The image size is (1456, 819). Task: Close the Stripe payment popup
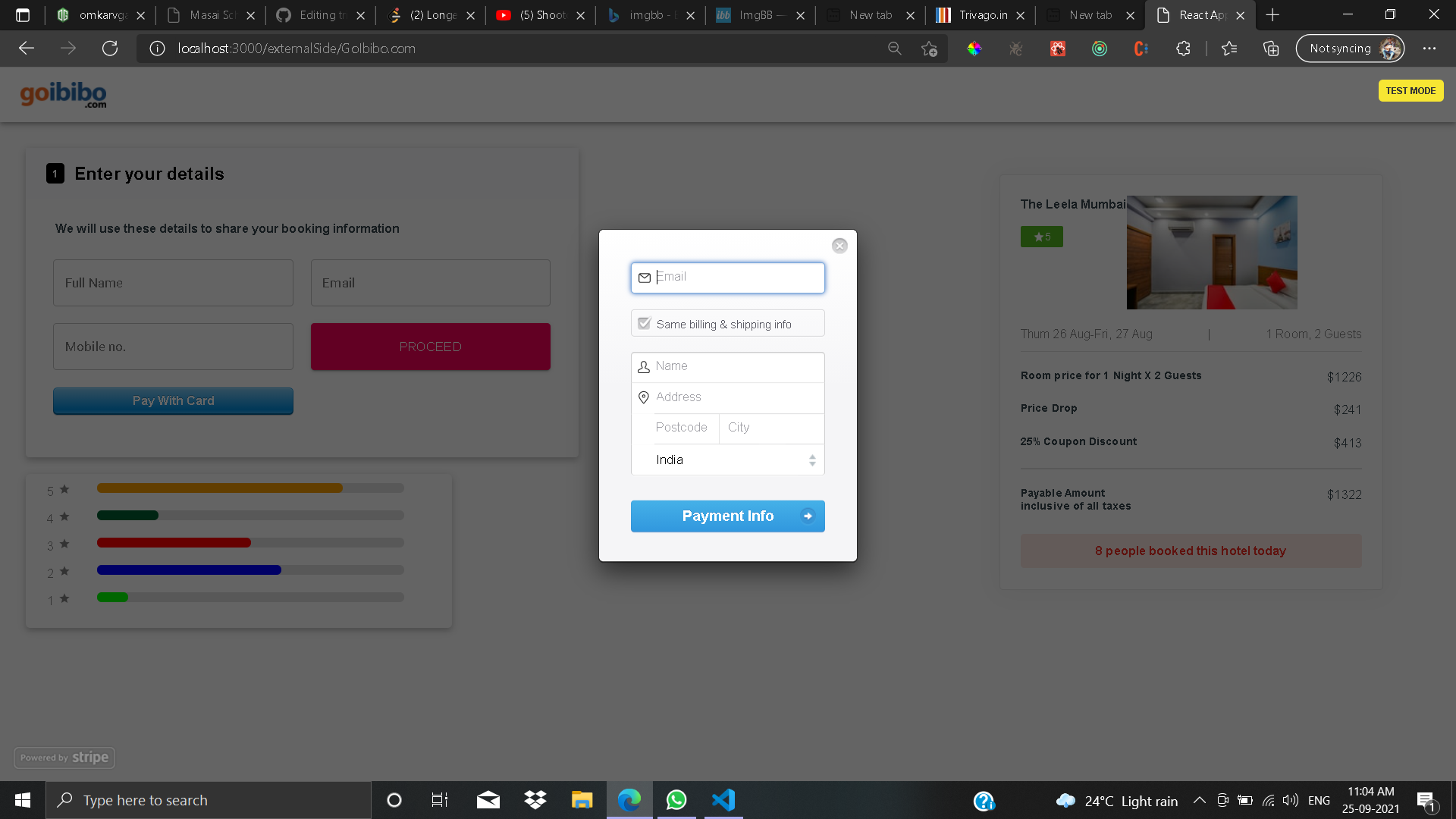pyautogui.click(x=839, y=246)
